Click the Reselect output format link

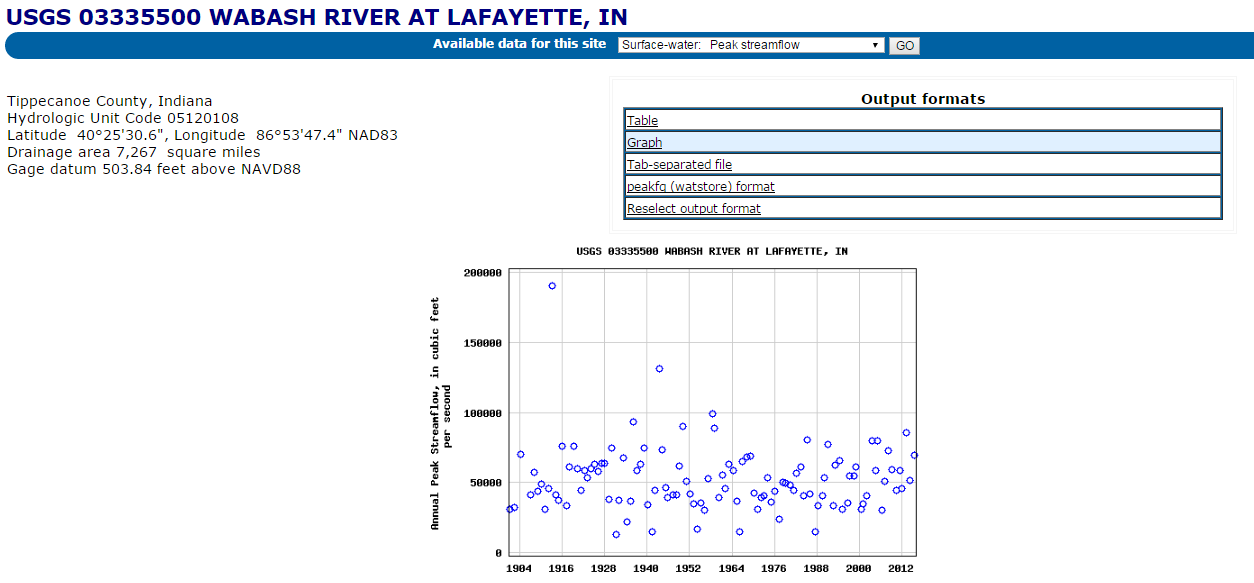pos(693,209)
